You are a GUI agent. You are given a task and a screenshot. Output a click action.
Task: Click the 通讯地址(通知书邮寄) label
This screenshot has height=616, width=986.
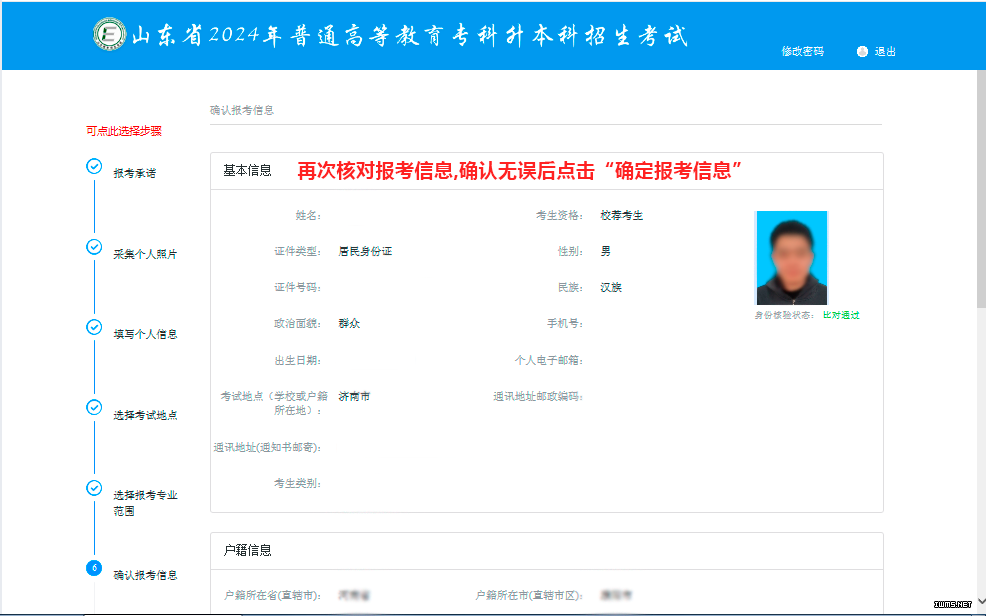coord(267,447)
